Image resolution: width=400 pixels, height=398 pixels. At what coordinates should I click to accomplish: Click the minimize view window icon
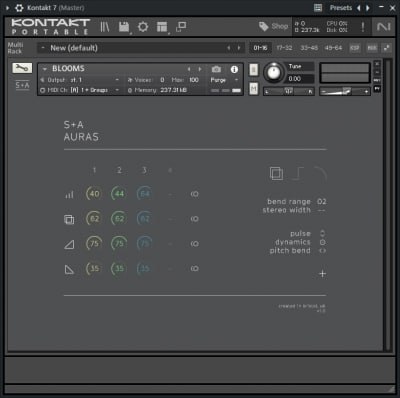181,27
